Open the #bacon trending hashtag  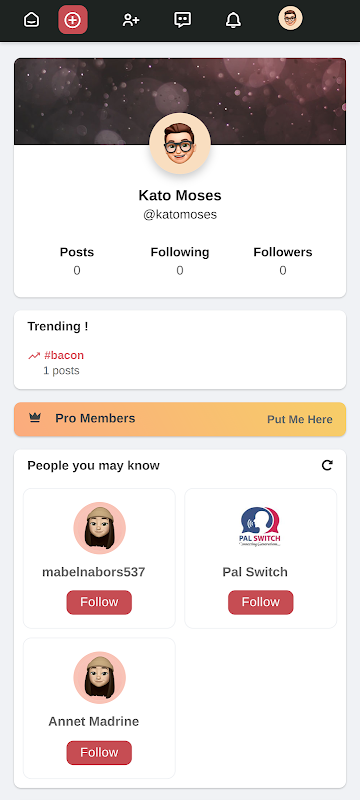click(x=64, y=355)
